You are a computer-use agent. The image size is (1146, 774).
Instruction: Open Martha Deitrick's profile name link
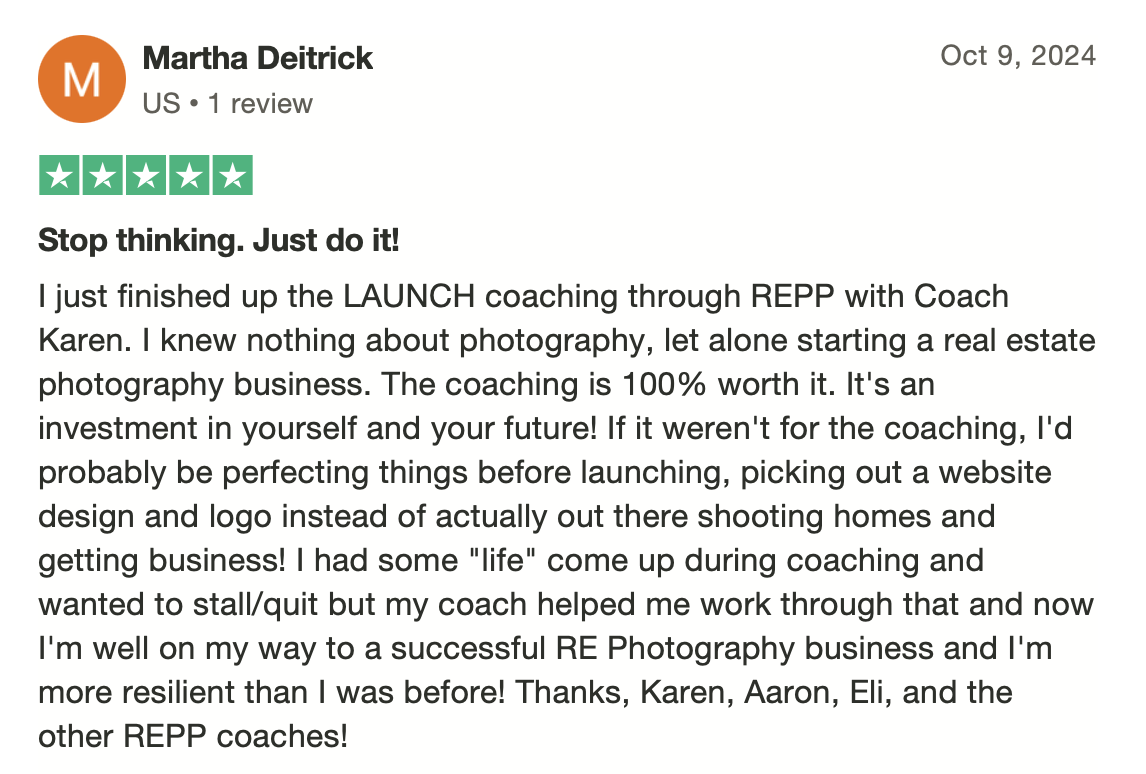tap(257, 58)
